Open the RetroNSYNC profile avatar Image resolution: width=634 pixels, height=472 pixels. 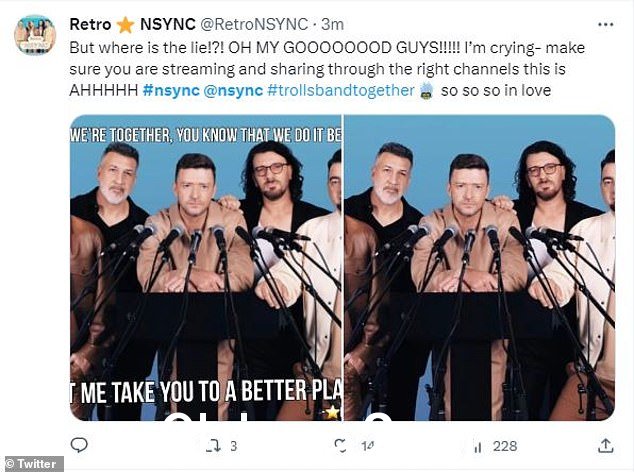[35, 34]
